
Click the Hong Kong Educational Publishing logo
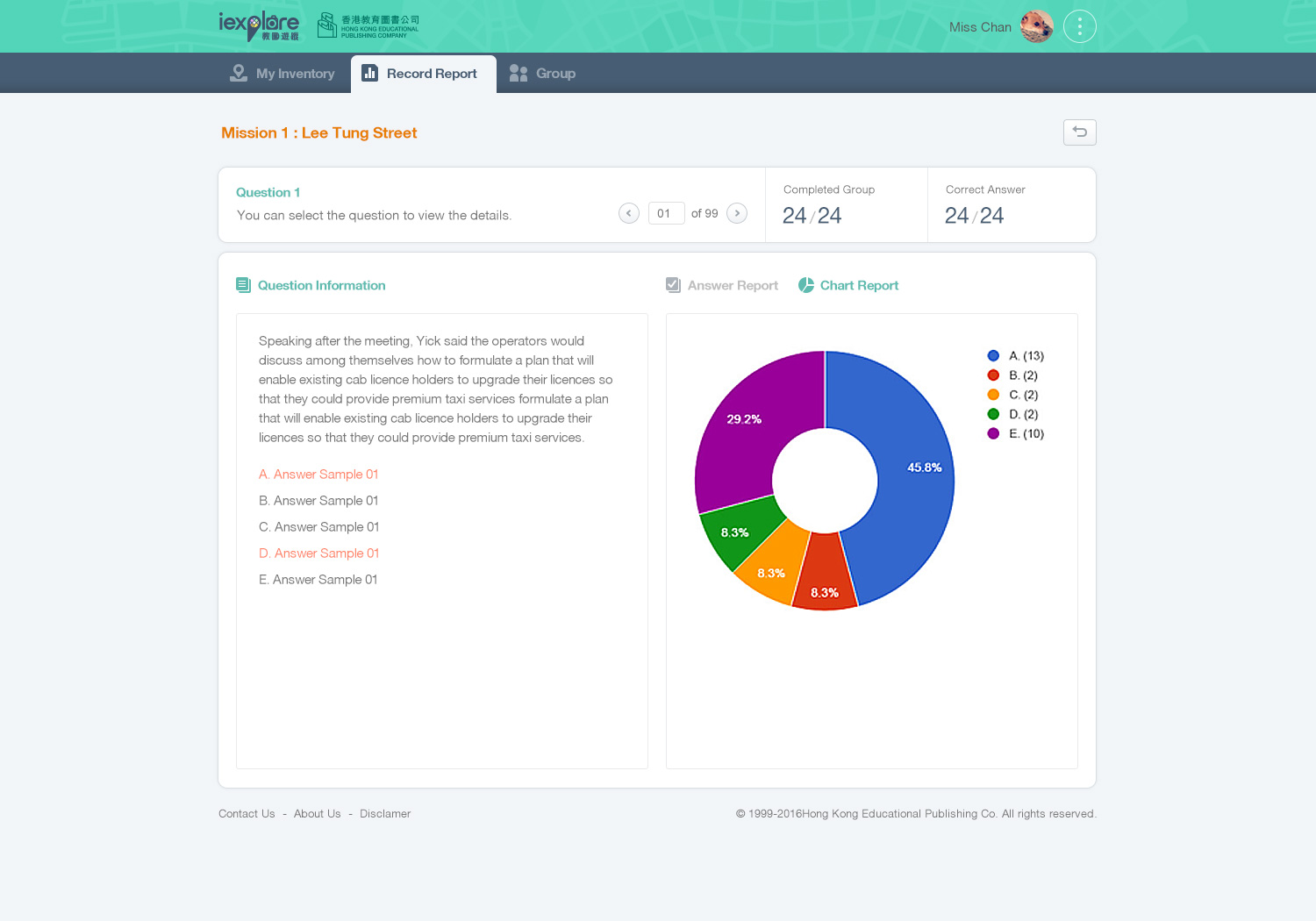point(368,25)
